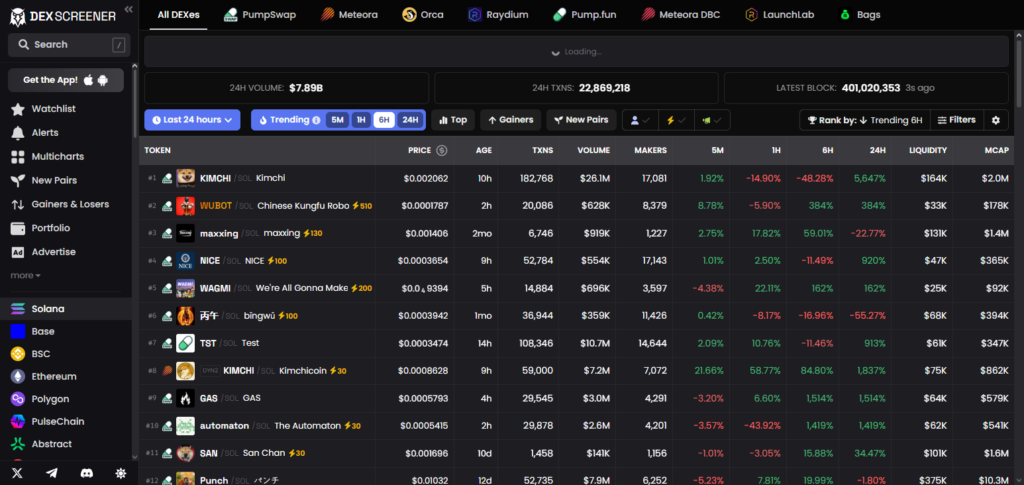Switch to Pump.fun tab

point(584,14)
